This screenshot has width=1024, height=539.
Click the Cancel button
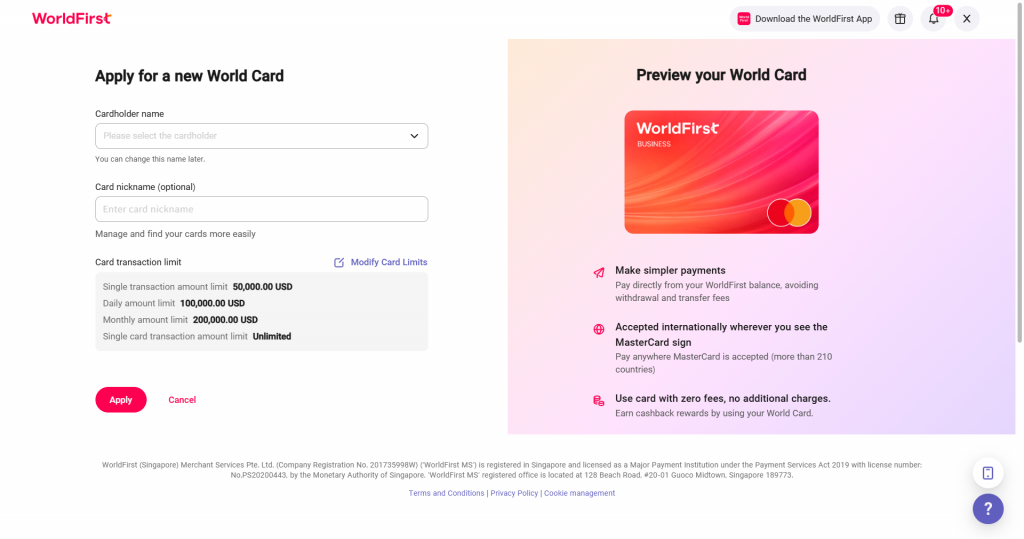[182, 400]
